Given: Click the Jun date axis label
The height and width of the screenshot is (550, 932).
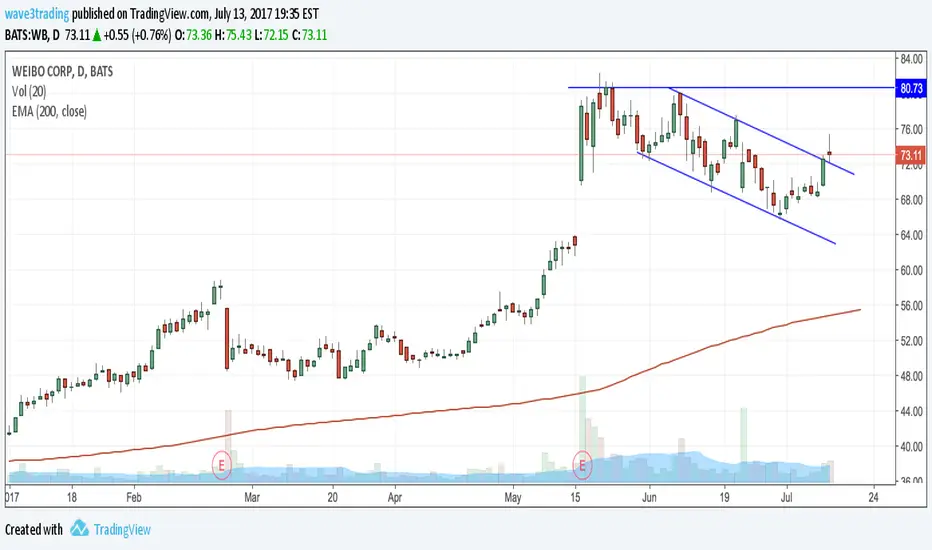Looking at the screenshot, I should (x=649, y=497).
